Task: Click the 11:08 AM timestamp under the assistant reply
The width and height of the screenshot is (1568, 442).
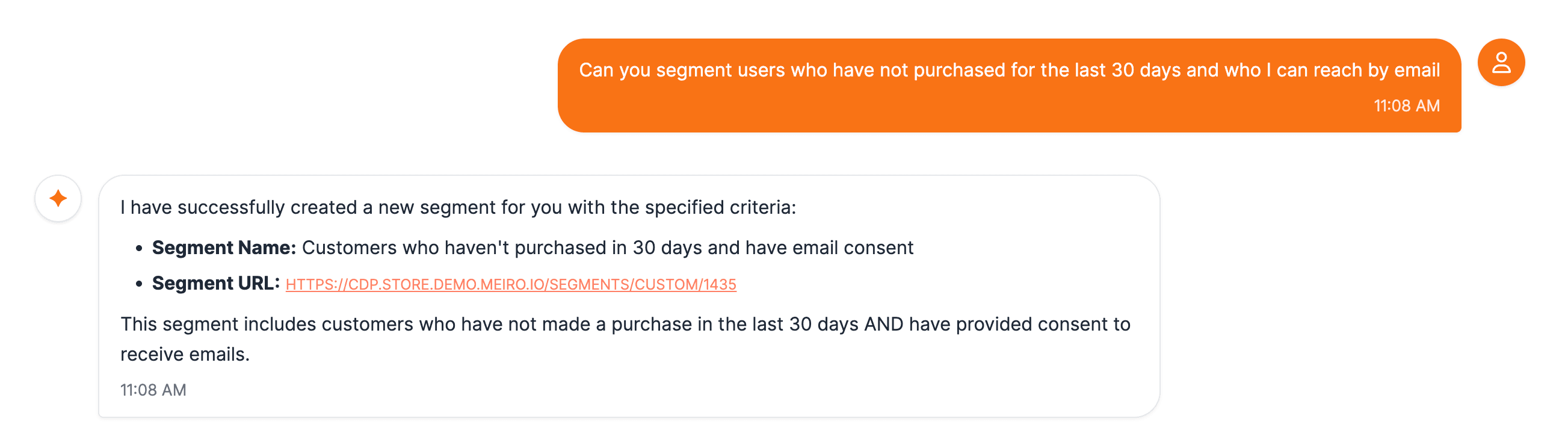Action: point(153,389)
